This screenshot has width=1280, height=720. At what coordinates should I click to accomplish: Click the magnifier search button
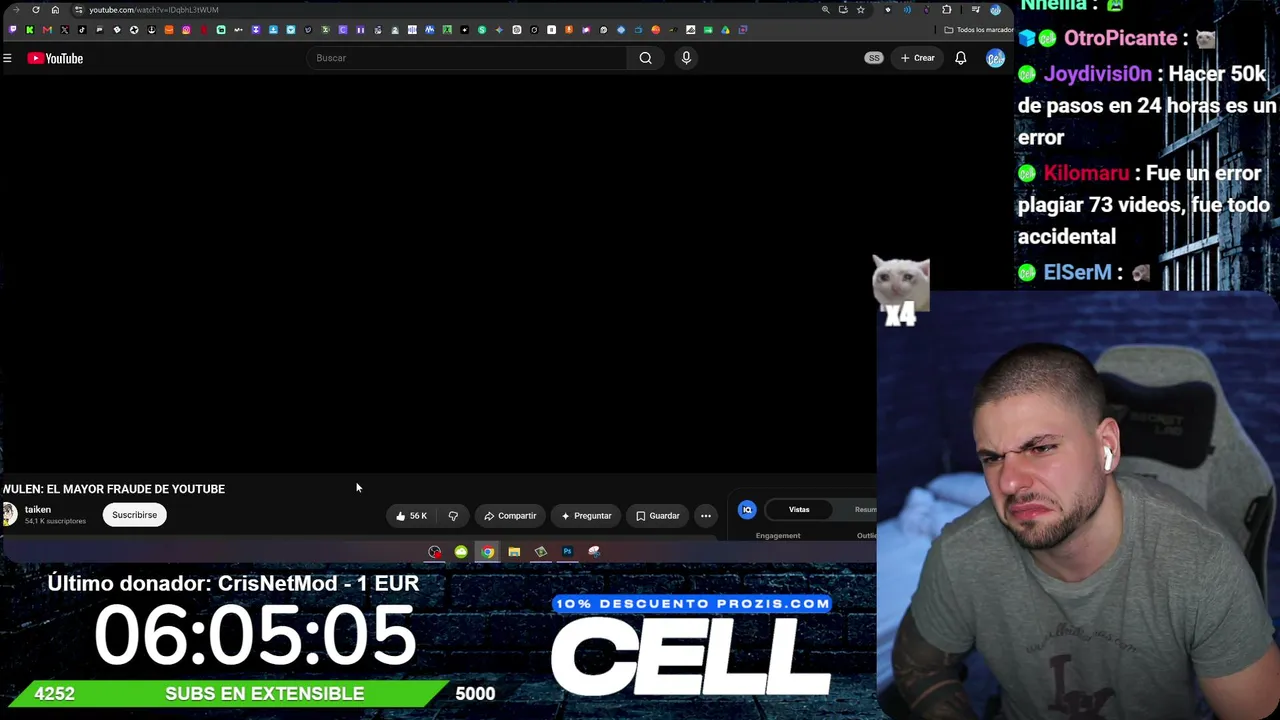[646, 58]
